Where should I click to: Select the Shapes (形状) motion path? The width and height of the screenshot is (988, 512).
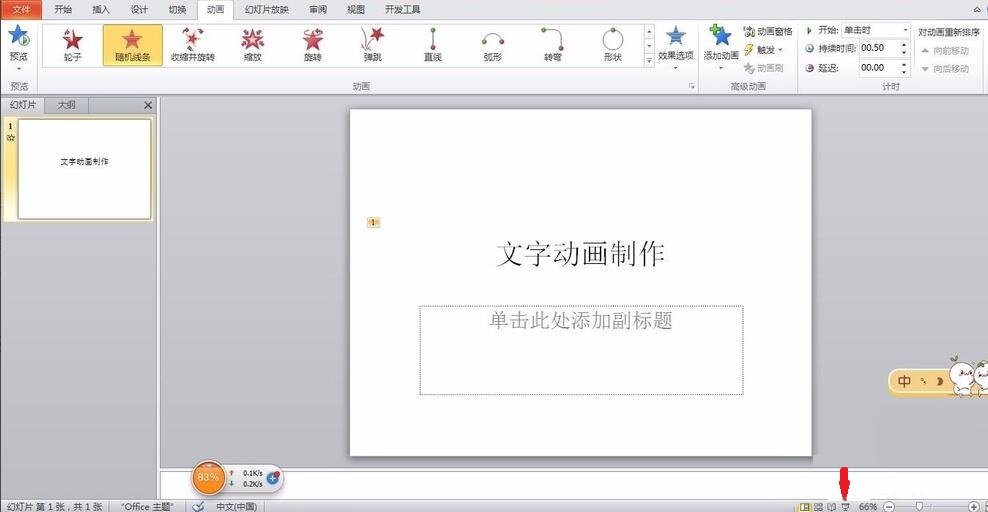click(612, 45)
